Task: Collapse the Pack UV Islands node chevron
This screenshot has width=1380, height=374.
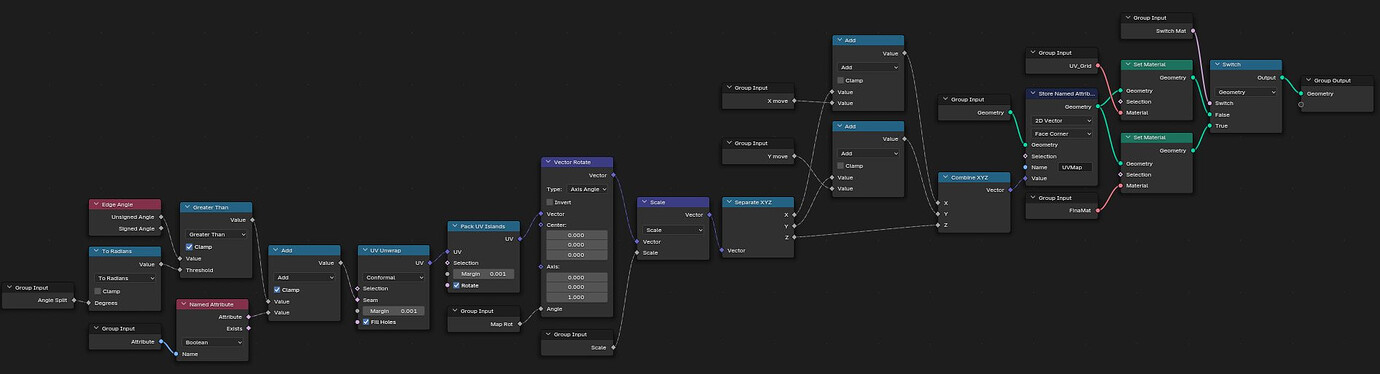Action: coord(455,226)
